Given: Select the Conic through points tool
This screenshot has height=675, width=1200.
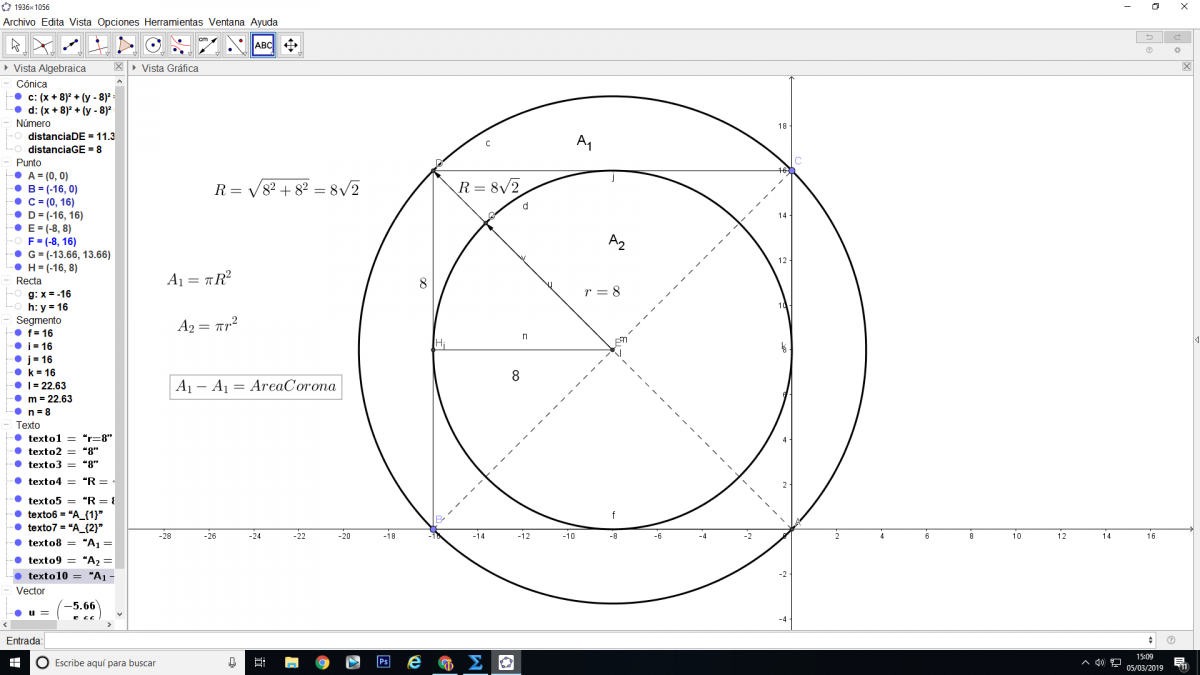Looking at the screenshot, I should [x=180, y=45].
